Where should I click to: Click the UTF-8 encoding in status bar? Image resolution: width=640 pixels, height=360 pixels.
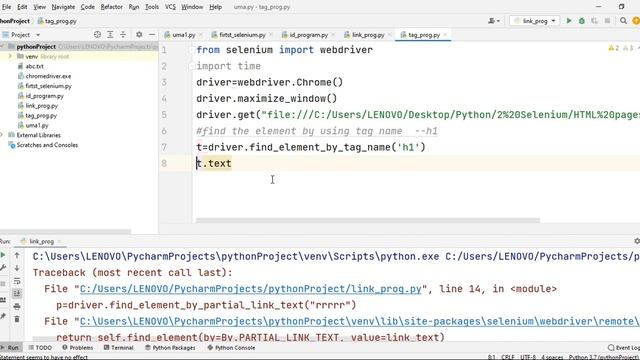(x=528, y=357)
